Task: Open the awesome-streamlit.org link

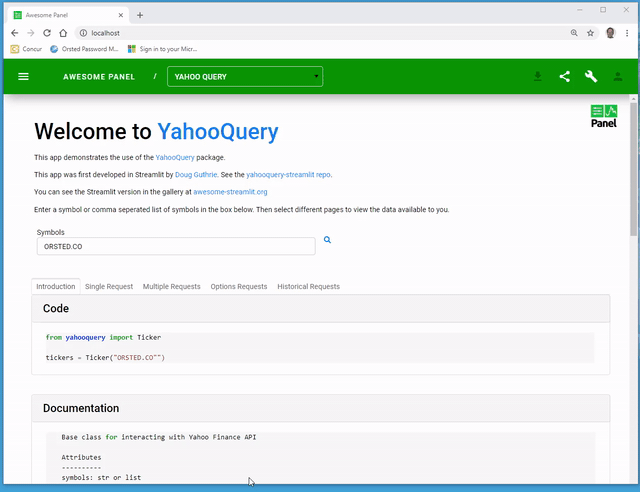Action: pyautogui.click(x=230, y=191)
